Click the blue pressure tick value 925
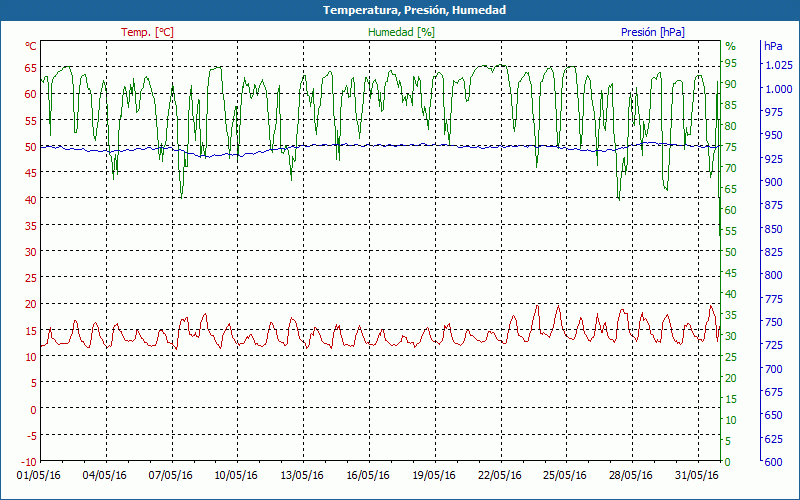The width and height of the screenshot is (800, 500). click(773, 159)
